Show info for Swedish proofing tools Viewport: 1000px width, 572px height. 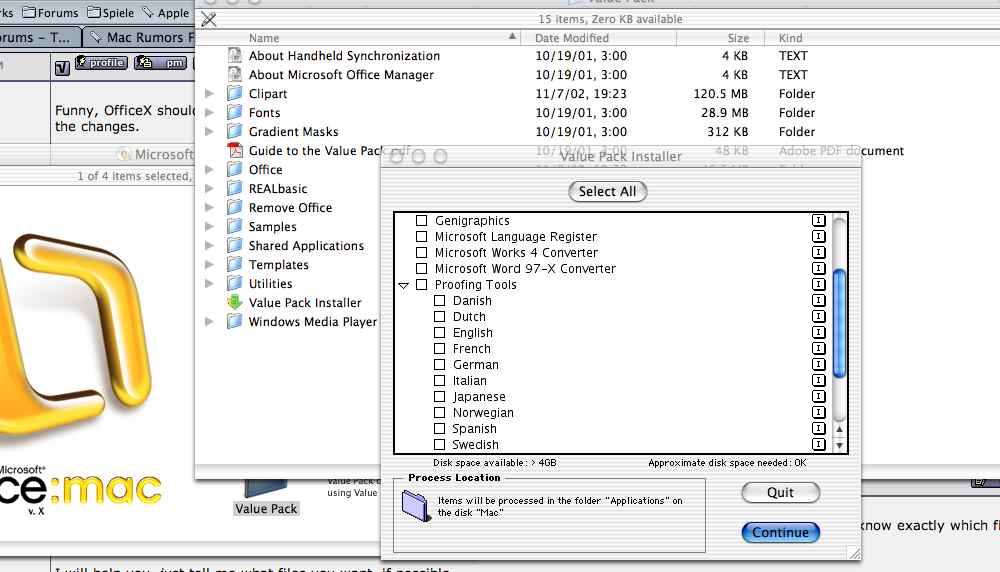[x=818, y=444]
